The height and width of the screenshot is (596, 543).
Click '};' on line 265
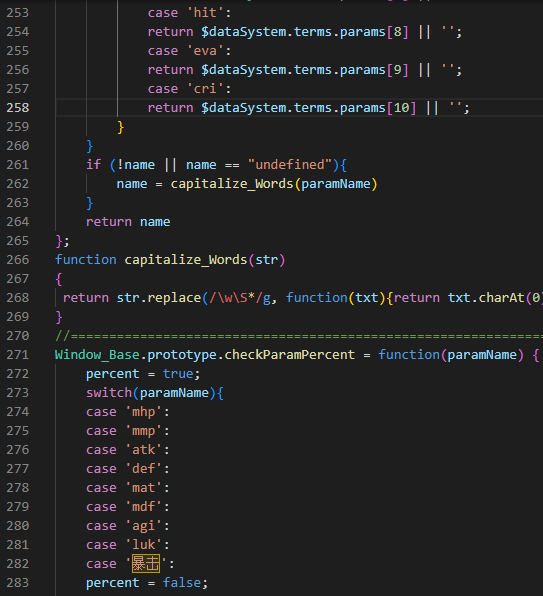click(63, 241)
